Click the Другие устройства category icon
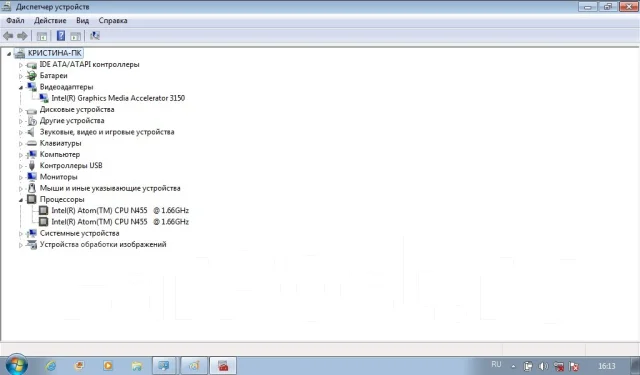The width and height of the screenshot is (640, 375). coord(31,121)
